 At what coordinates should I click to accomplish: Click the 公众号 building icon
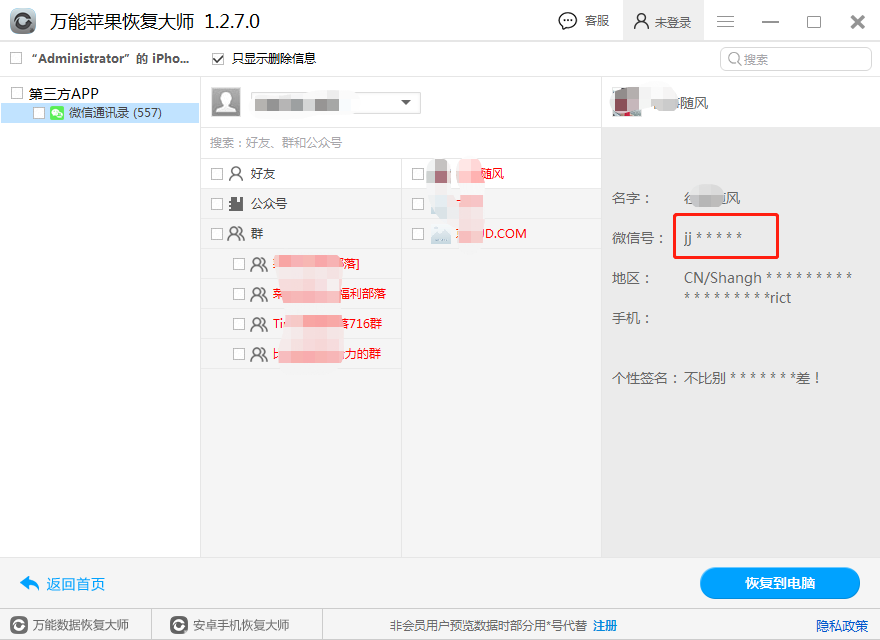(236, 203)
